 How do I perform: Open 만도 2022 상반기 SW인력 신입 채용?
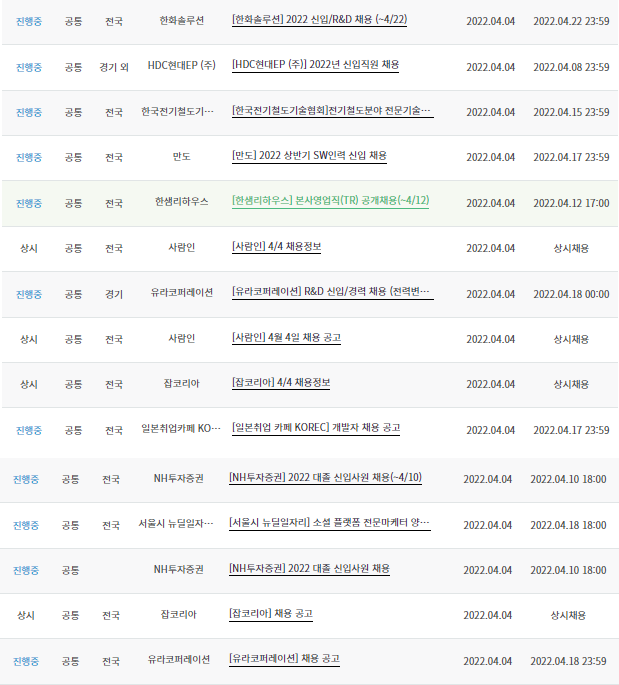click(309, 156)
